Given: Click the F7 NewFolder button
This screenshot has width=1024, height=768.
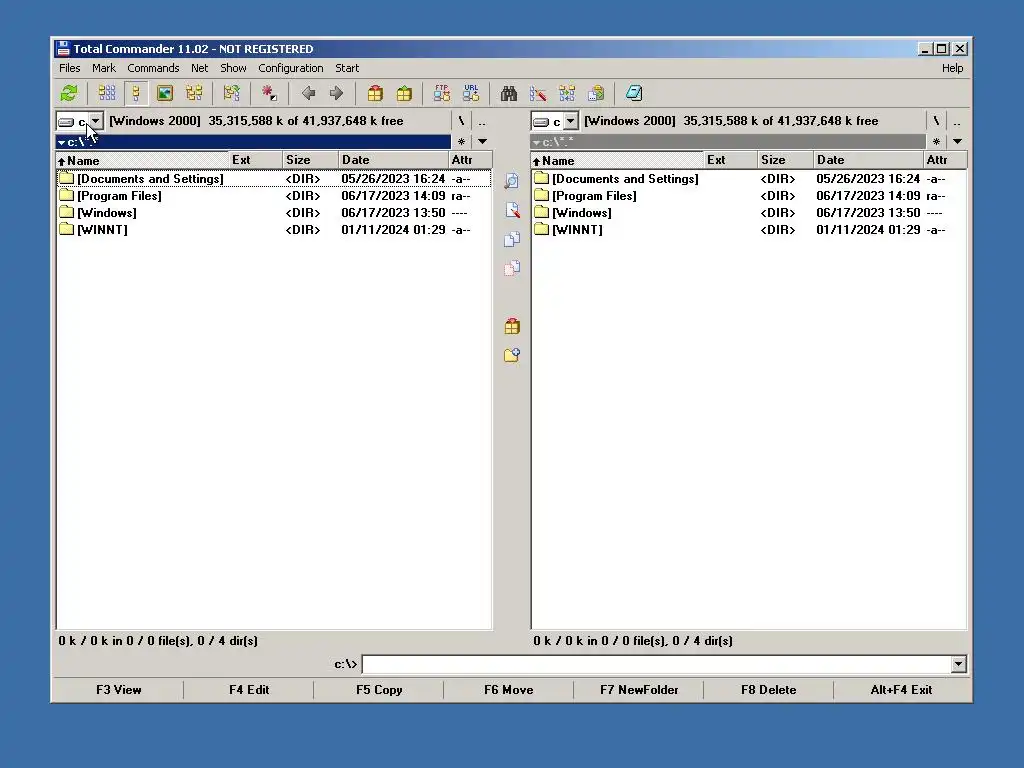Looking at the screenshot, I should (639, 690).
